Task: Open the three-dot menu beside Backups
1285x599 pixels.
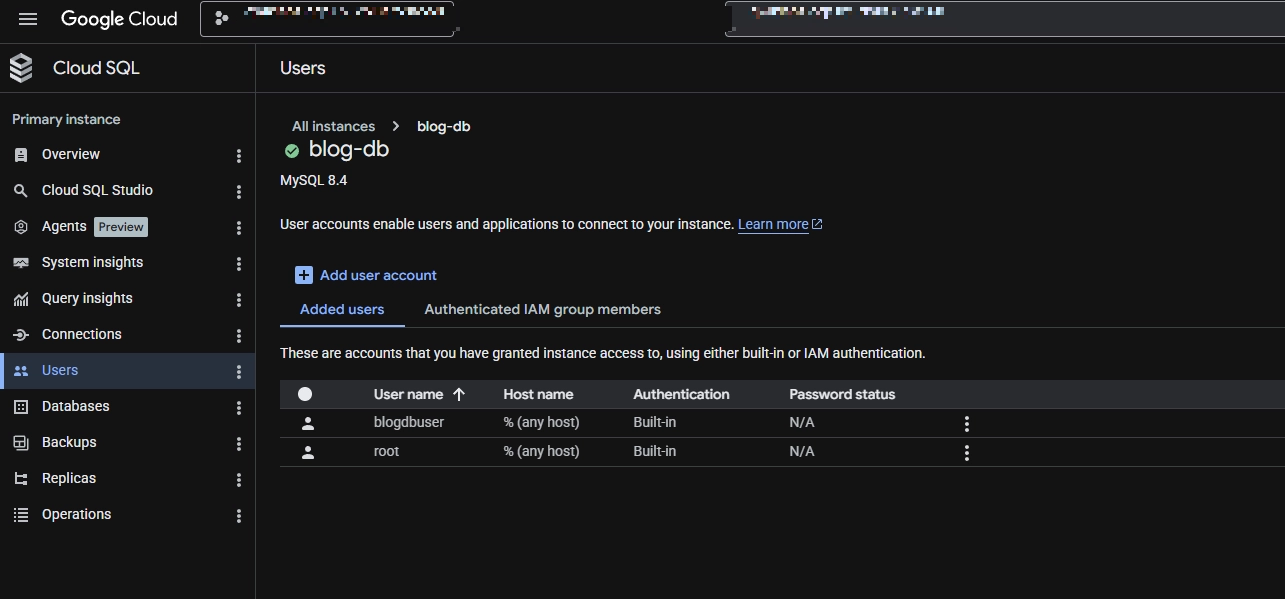Action: (238, 443)
